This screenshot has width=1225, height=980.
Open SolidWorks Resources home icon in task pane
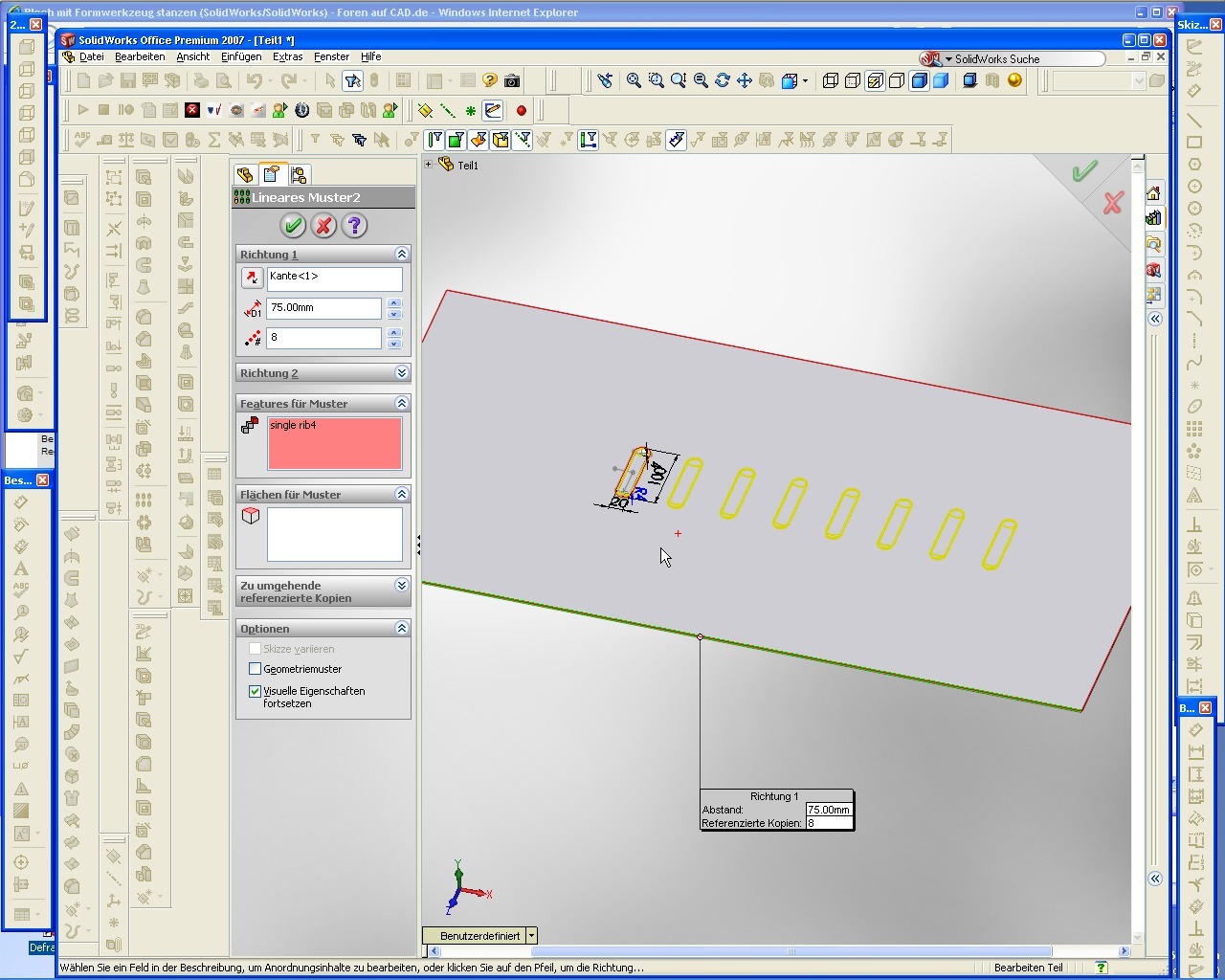pos(1153,193)
